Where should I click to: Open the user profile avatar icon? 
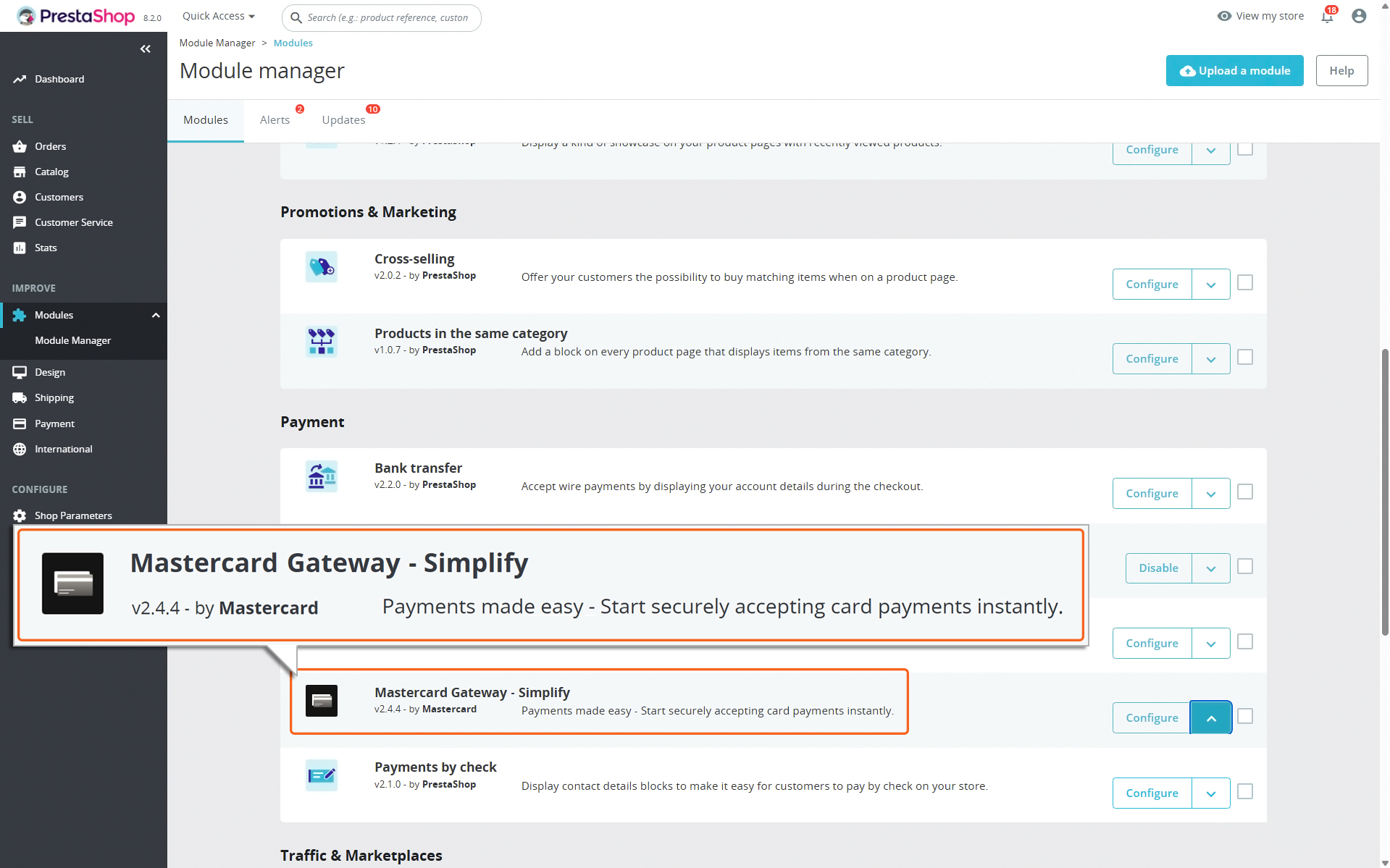(x=1359, y=16)
